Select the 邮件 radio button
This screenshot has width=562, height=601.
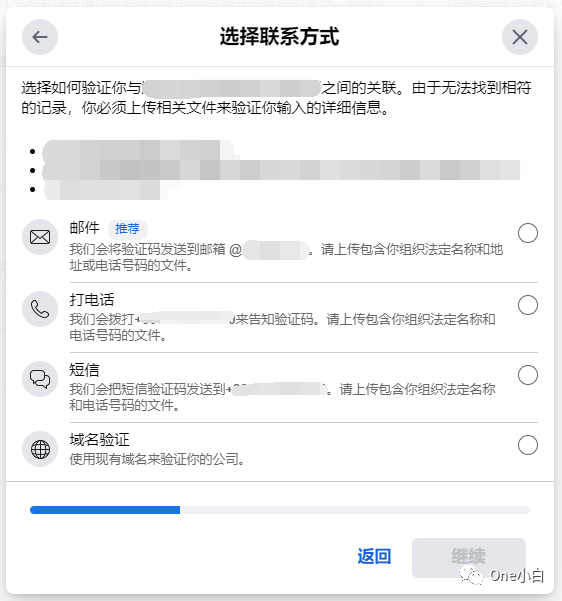point(527,233)
